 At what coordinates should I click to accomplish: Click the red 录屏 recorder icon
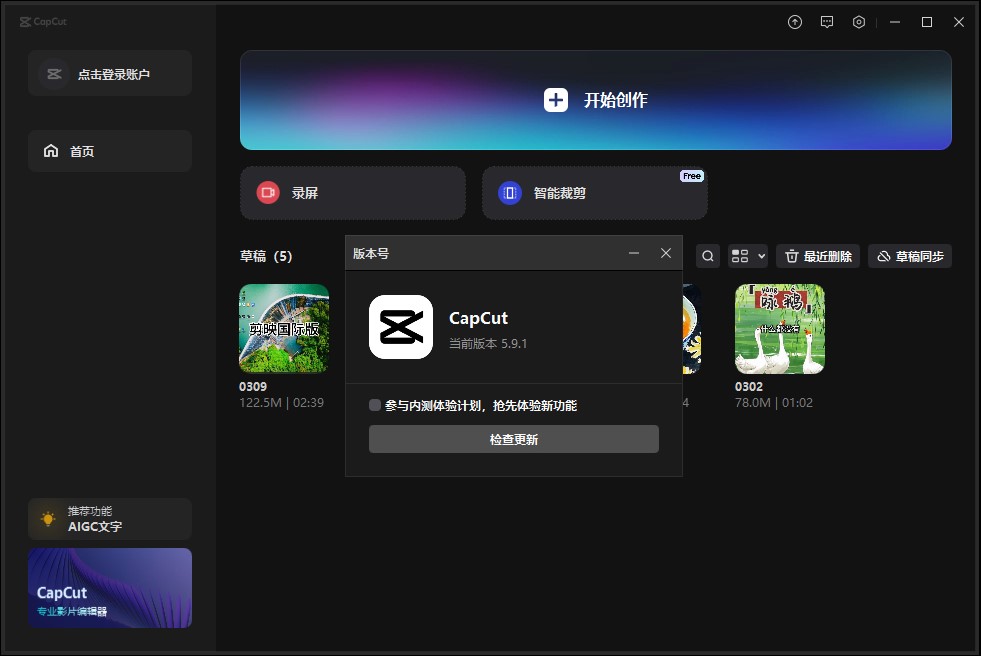[268, 193]
